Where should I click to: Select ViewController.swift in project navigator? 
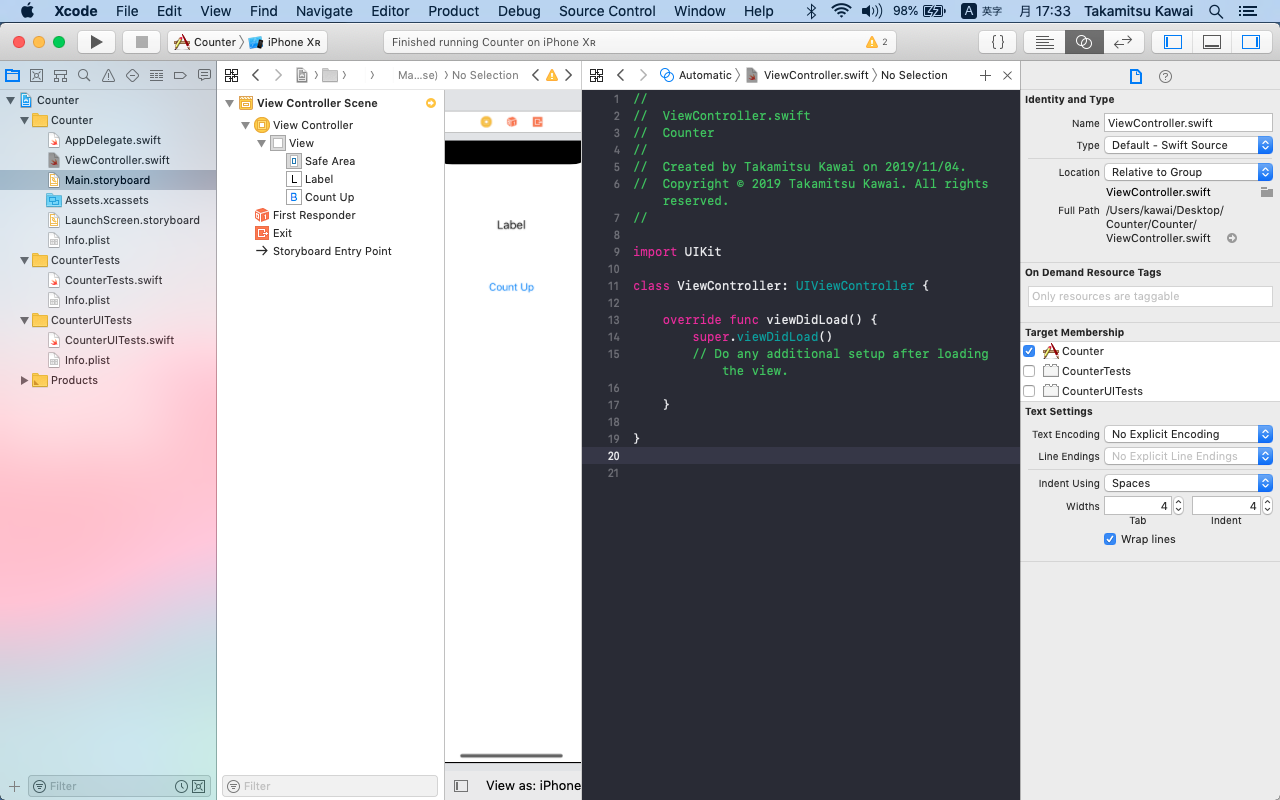(x=117, y=160)
